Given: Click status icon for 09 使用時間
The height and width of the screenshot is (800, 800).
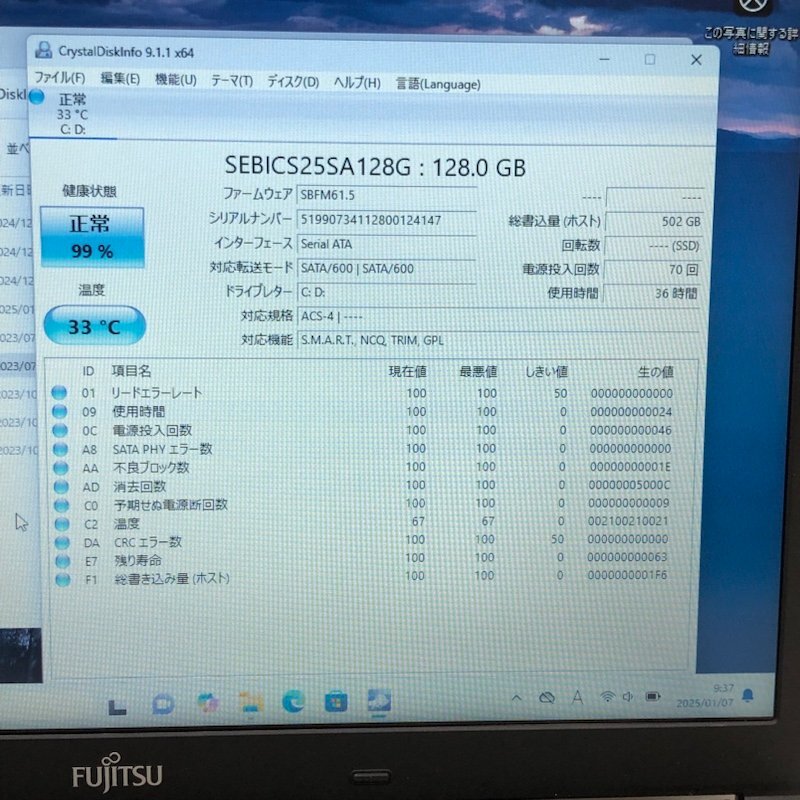Looking at the screenshot, I should click(60, 411).
